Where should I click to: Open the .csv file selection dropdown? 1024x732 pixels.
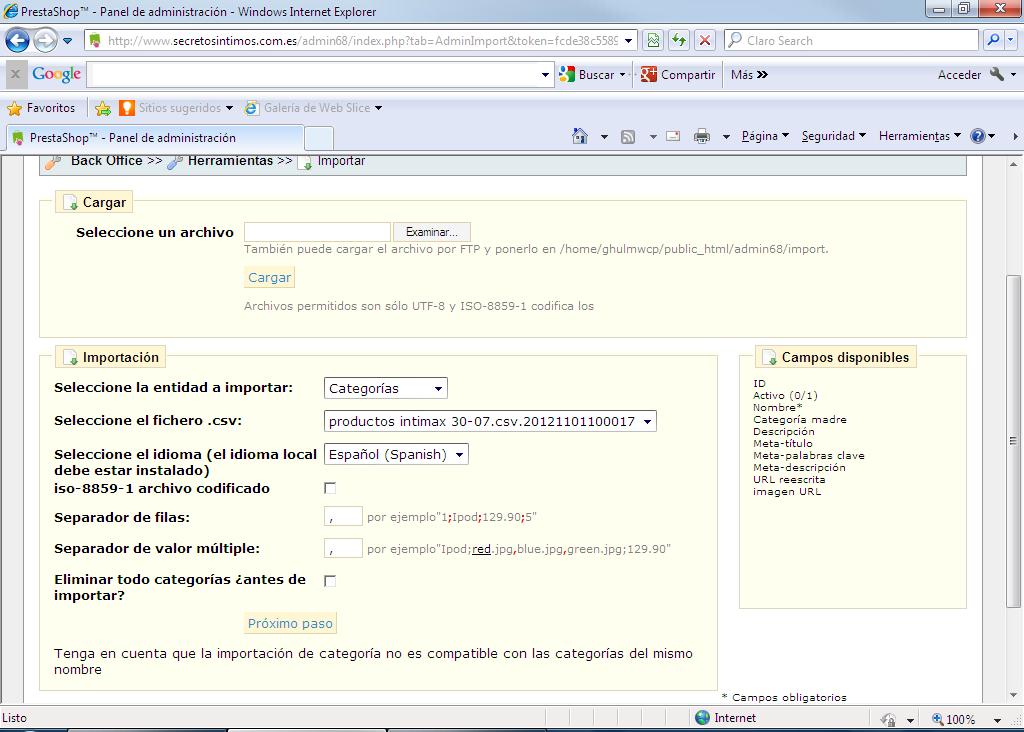(x=490, y=421)
